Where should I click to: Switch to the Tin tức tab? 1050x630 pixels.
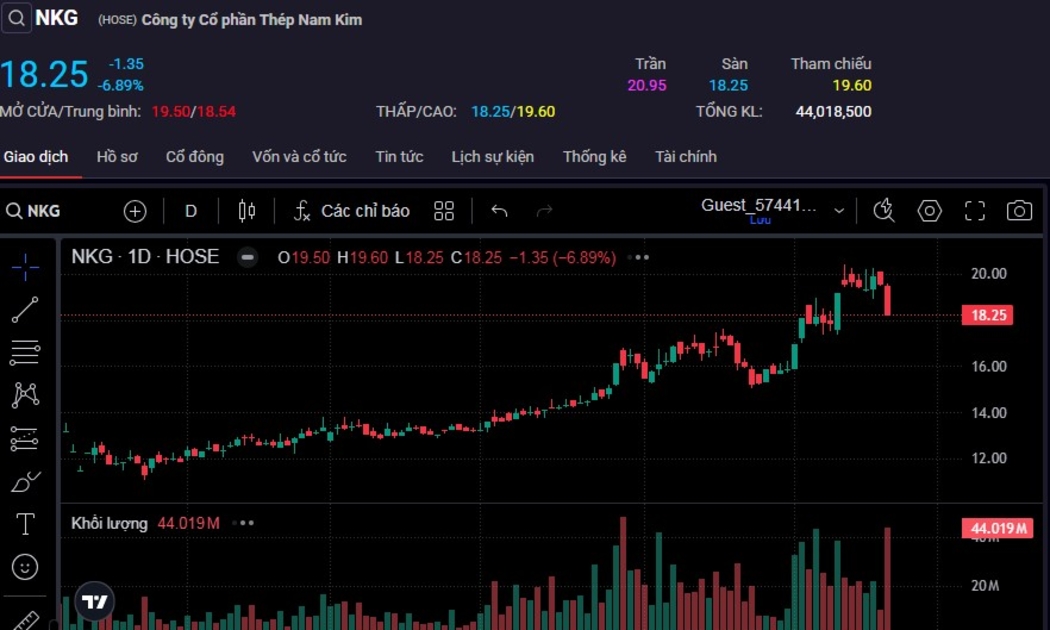click(399, 157)
